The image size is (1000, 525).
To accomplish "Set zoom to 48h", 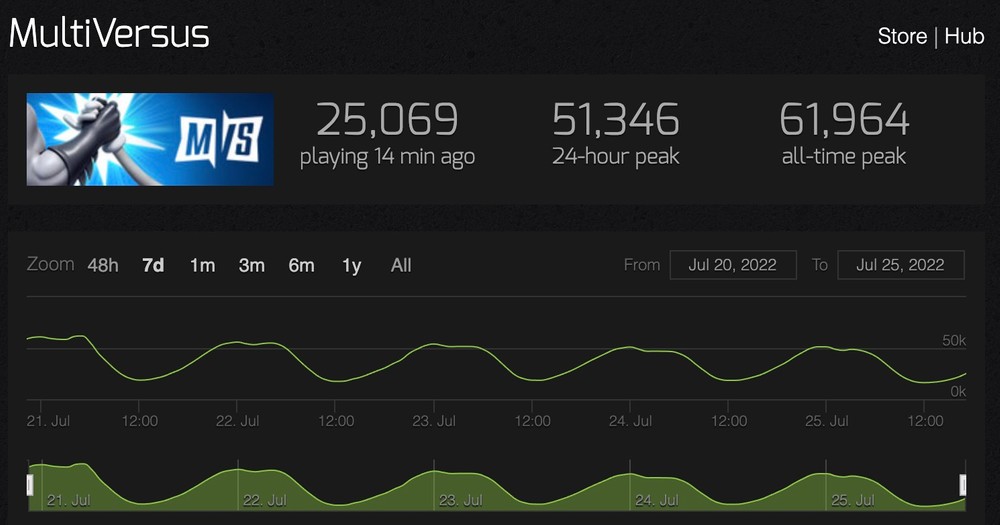I will [x=103, y=265].
